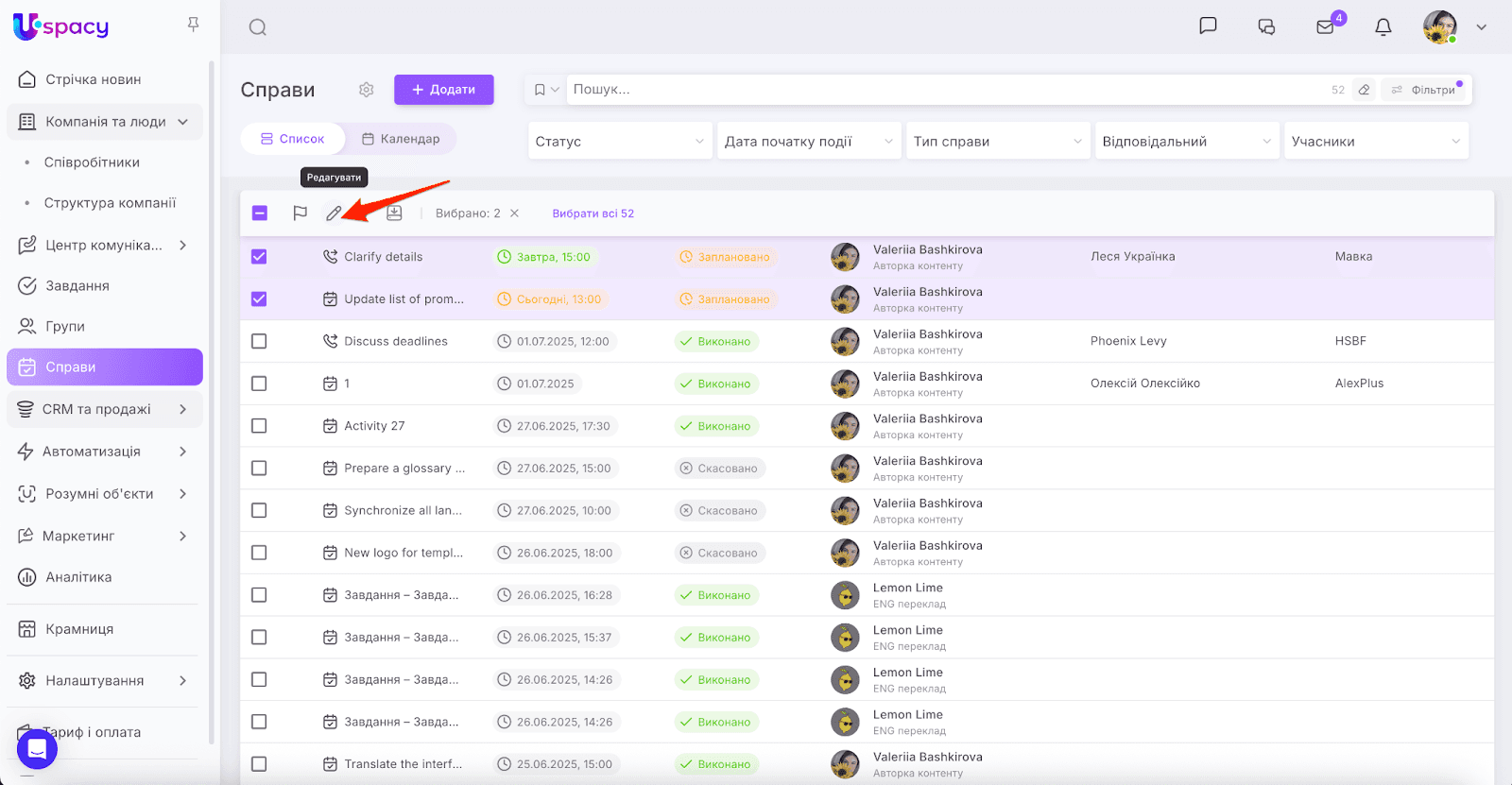Open the Тип справи filter dropdown
This screenshot has height=785, width=1512.
pos(997,142)
